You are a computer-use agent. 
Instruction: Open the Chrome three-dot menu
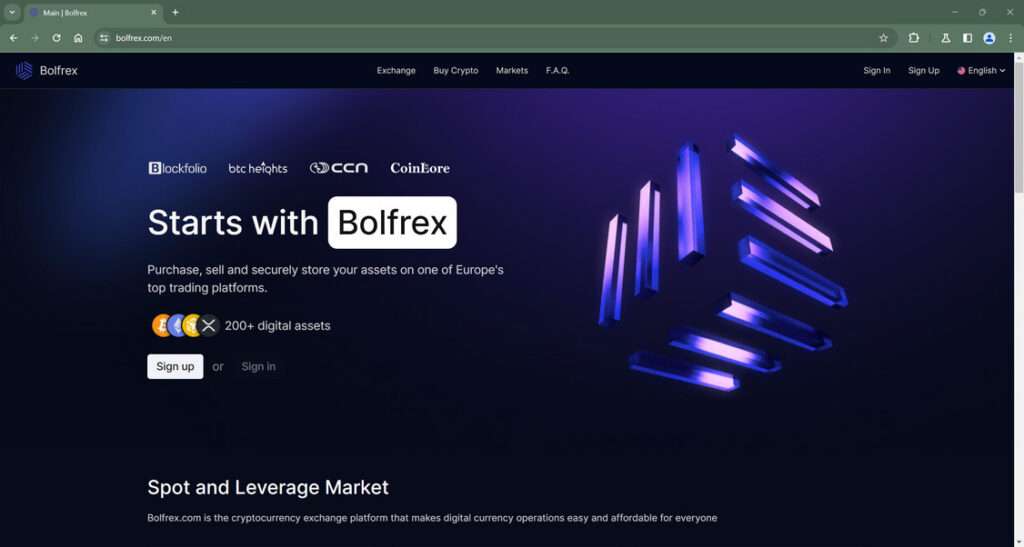pos(1010,38)
